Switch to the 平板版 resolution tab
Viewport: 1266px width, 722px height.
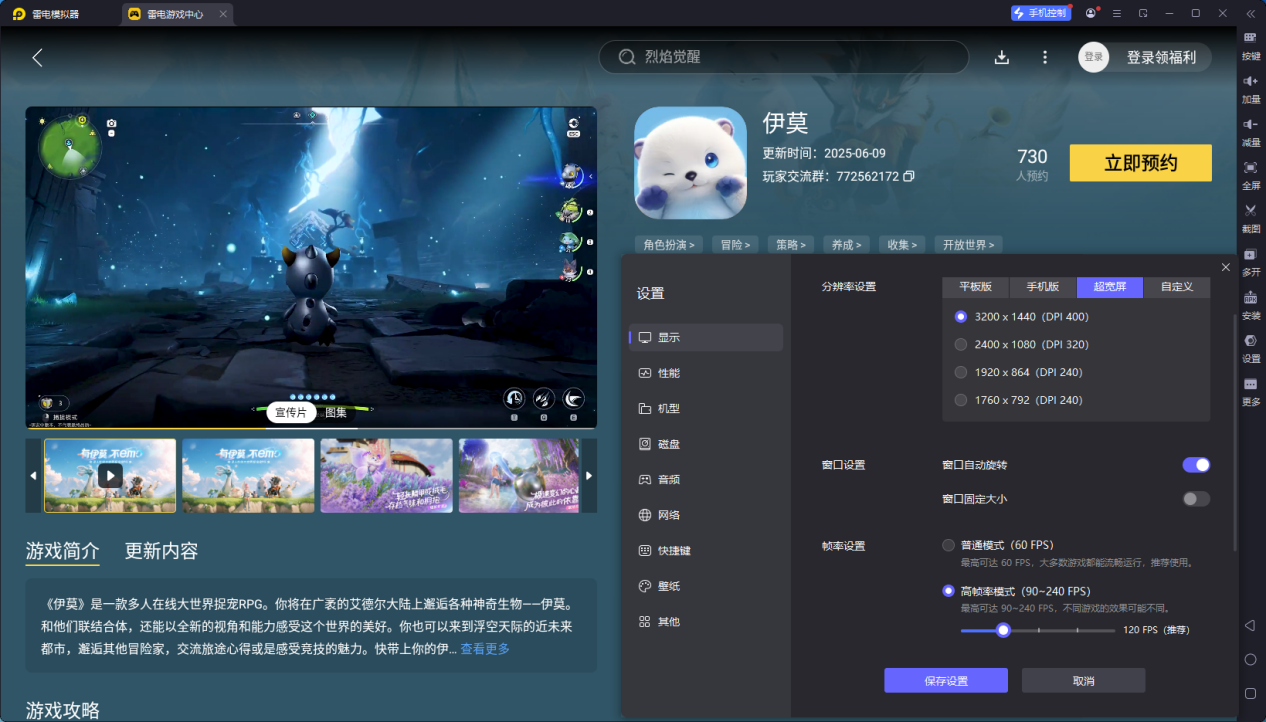(975, 287)
